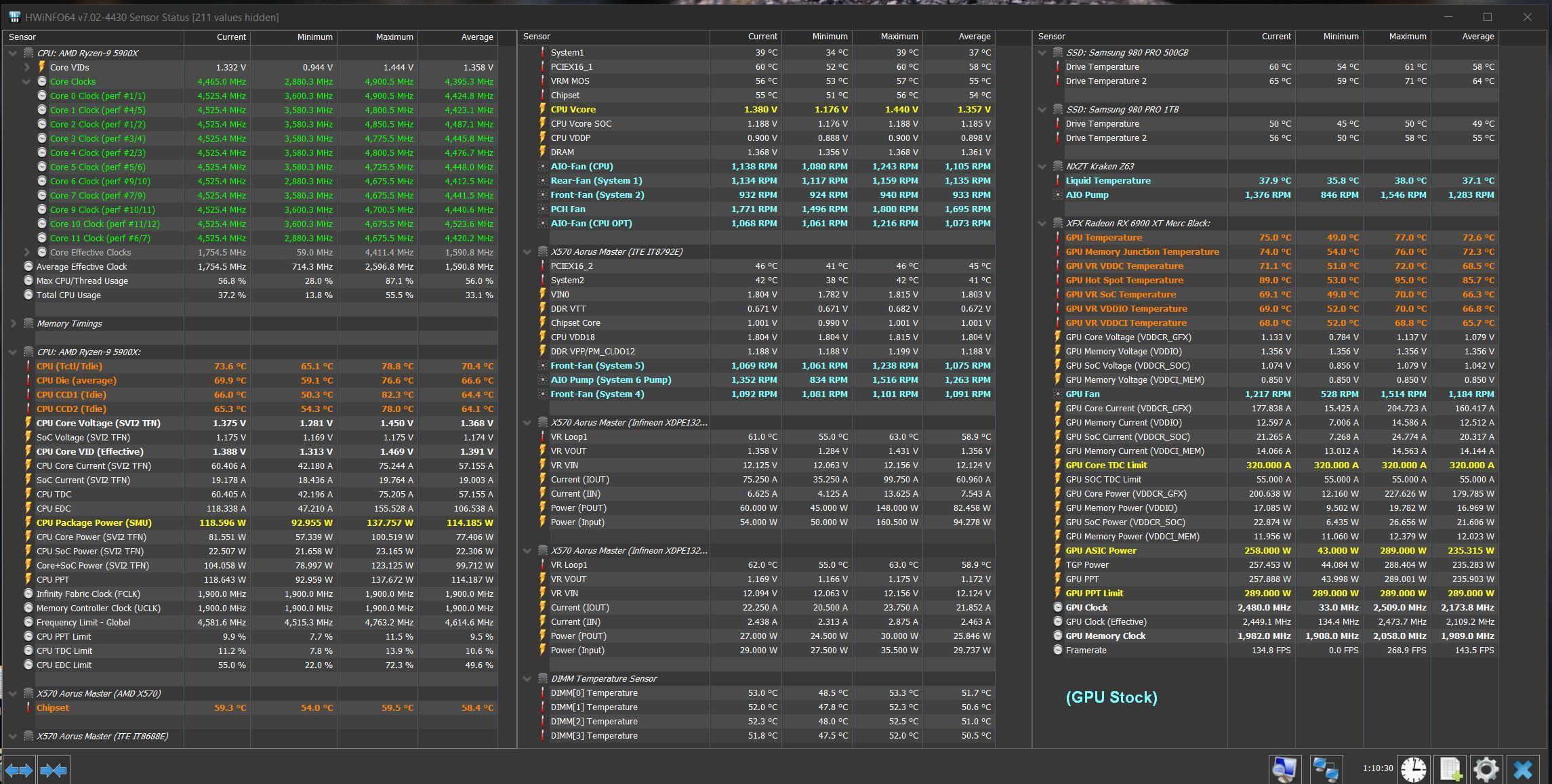Collapse the NXZT Kraken Z63 group

[x=1042, y=166]
